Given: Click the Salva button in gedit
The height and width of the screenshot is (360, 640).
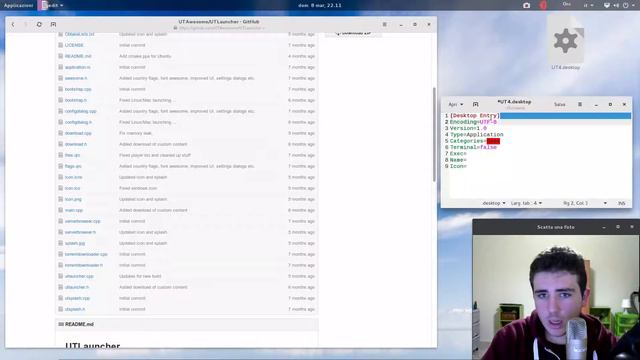Looking at the screenshot, I should coord(560,105).
